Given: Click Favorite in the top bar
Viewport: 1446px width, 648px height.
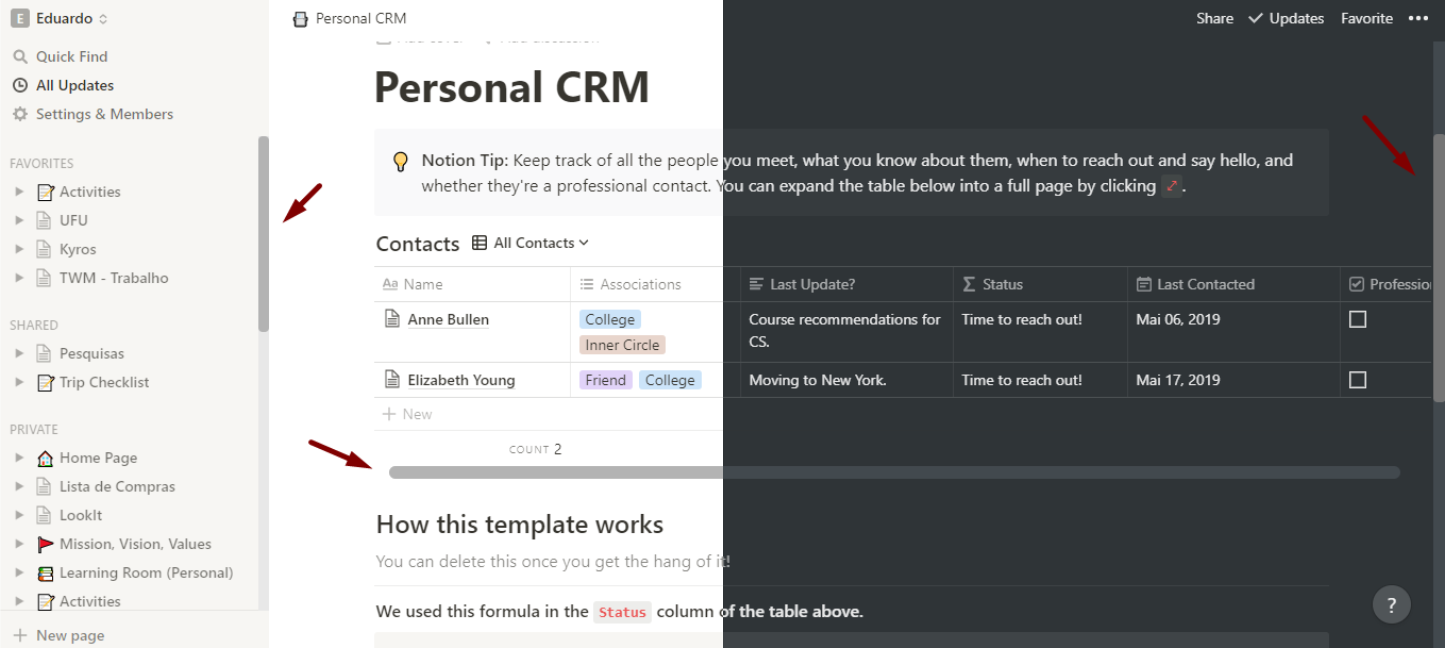Looking at the screenshot, I should [1366, 18].
